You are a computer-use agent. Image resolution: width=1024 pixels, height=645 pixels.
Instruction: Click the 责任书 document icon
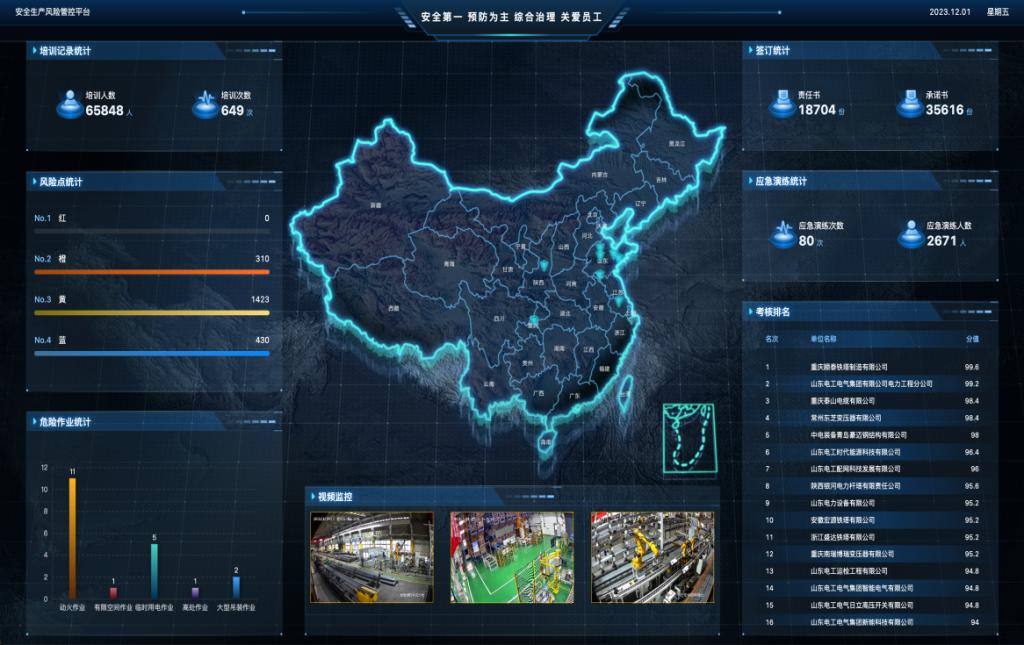781,103
